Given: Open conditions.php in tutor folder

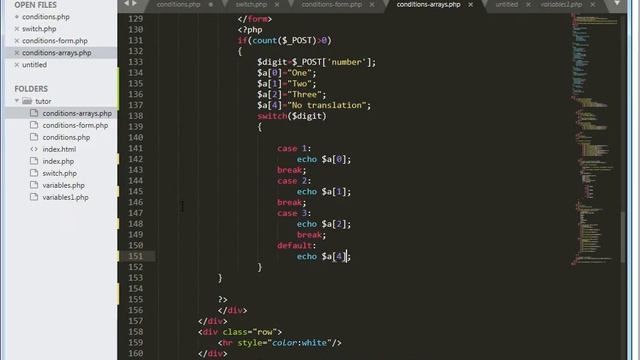Looking at the screenshot, I should 66,138.
